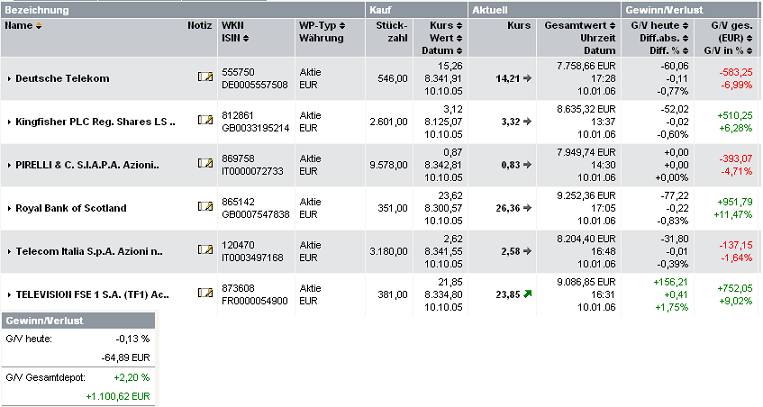Sort by Kurs column in Kauf section
The image size is (763, 407).
click(458, 25)
